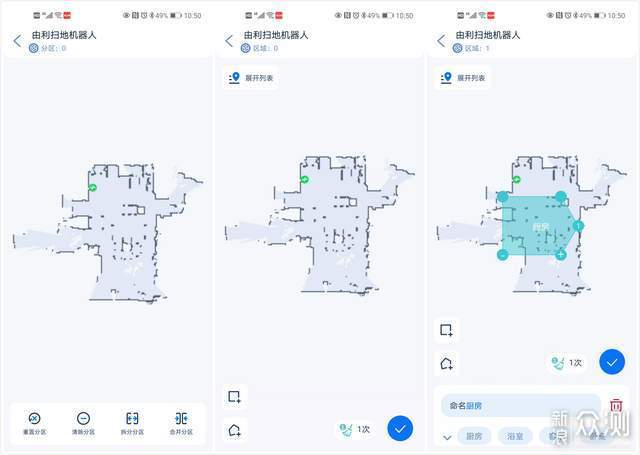The image size is (640, 455).
Task: Choose the 厨房 kitchen name chip
Action: 474,436
